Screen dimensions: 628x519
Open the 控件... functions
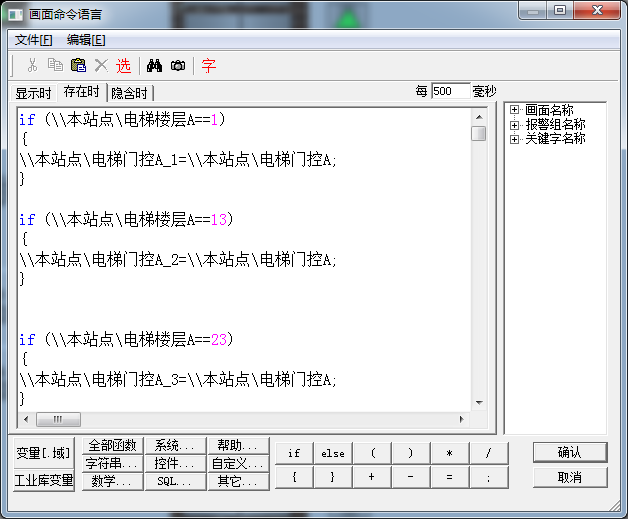[x=175, y=463]
